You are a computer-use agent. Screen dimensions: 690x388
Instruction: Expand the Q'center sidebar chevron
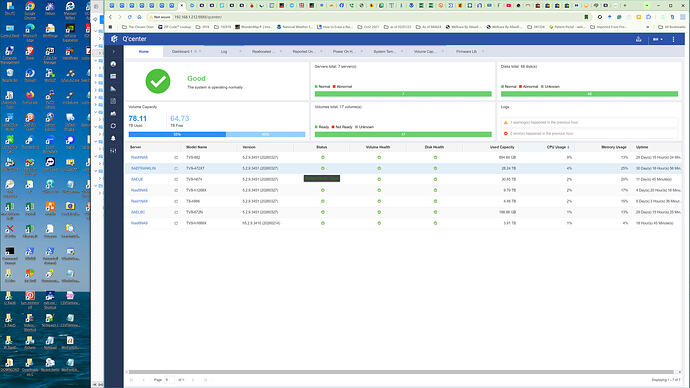point(114,51)
